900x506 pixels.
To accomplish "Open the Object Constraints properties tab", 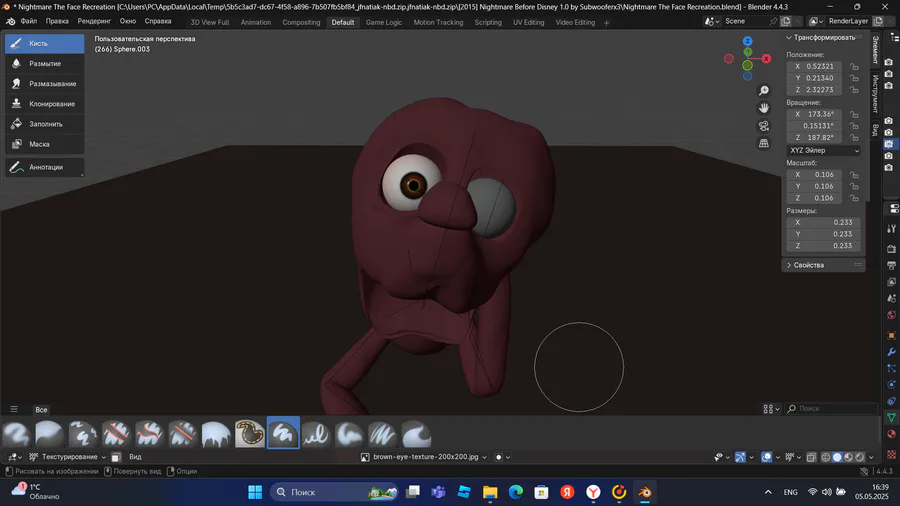I will tap(891, 401).
